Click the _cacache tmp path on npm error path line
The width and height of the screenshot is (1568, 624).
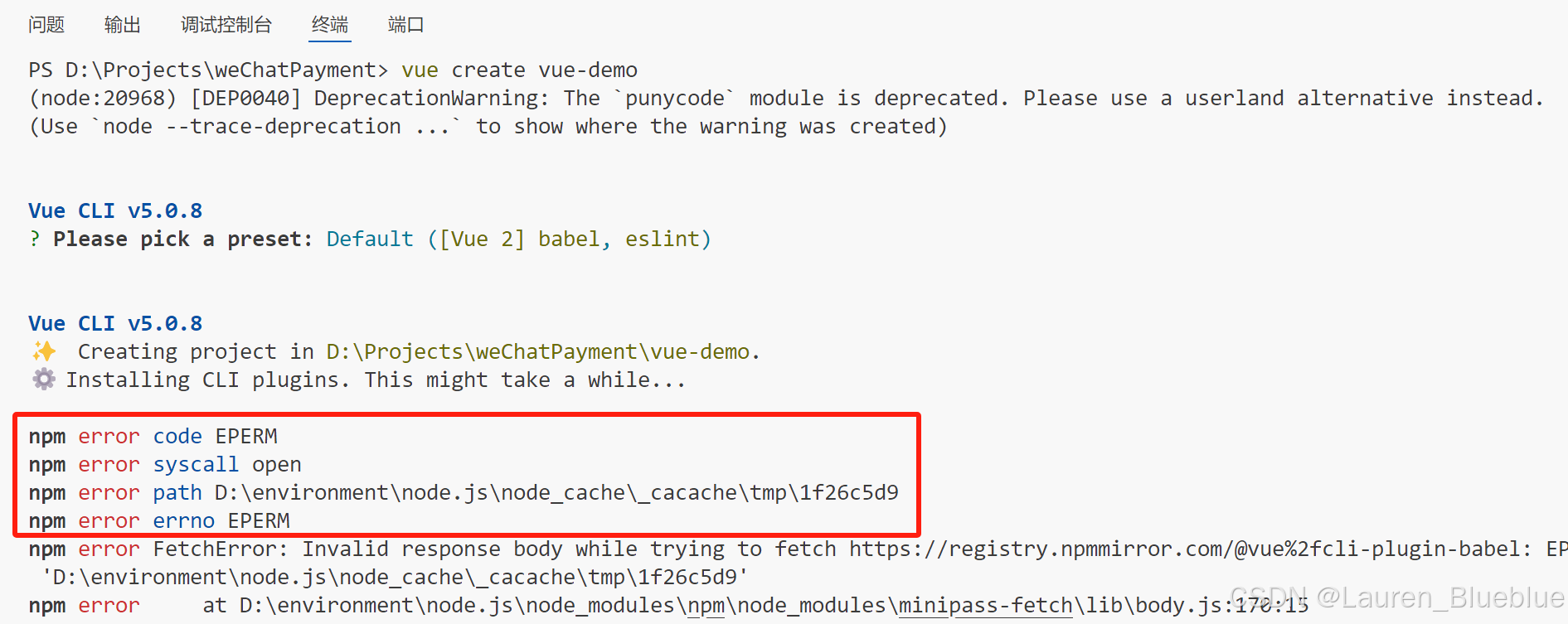click(556, 493)
